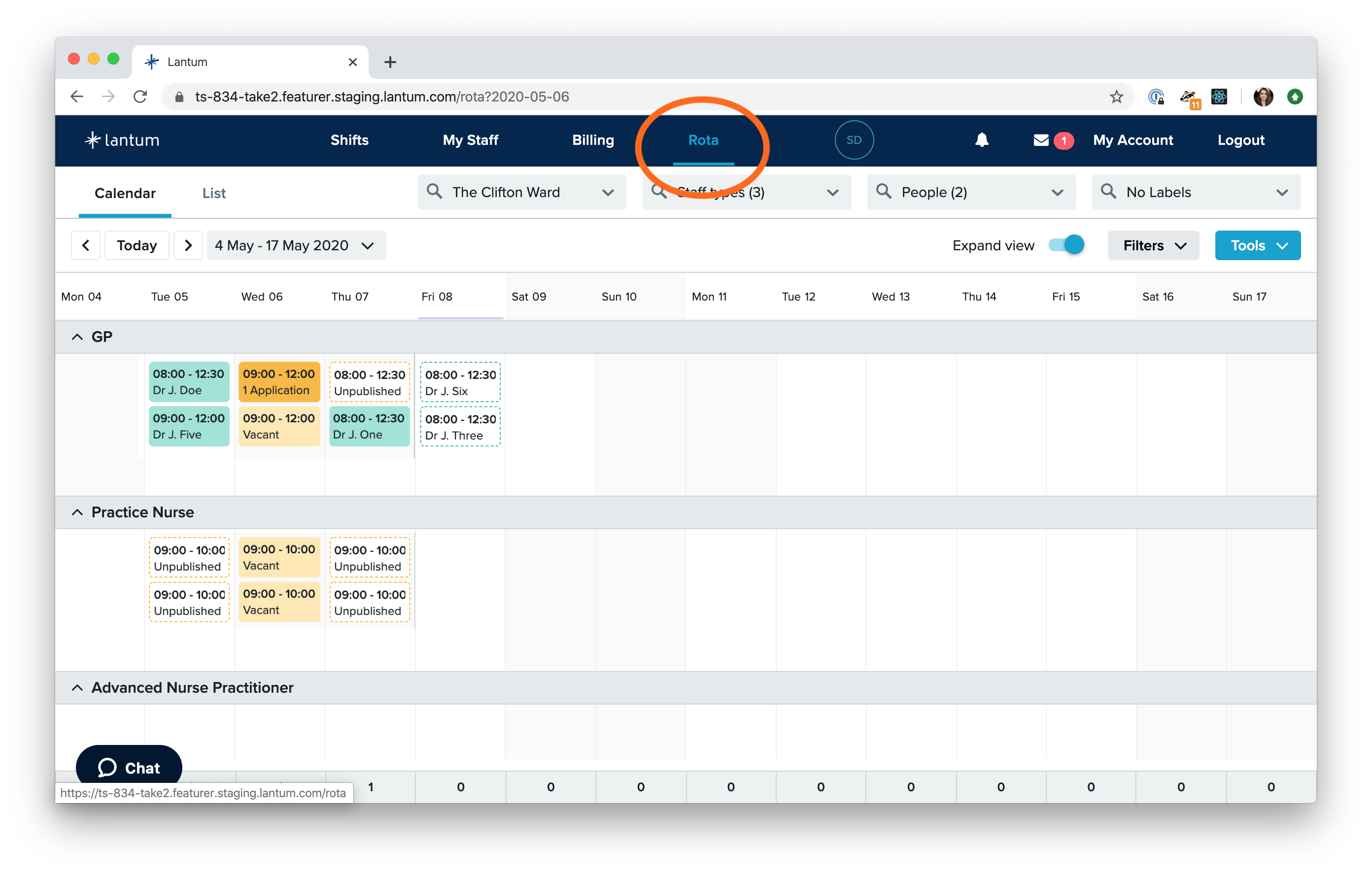This screenshot has height=876, width=1372.
Task: Toggle the Expand view switch
Action: point(1066,245)
